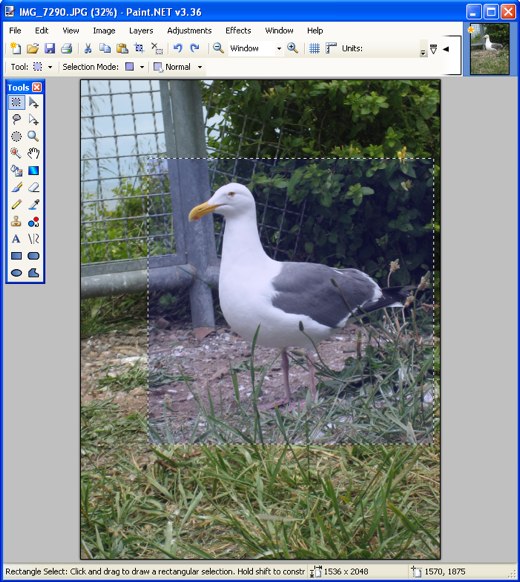Click the Zoom In magnifier button
This screenshot has width=520, height=582.
click(x=292, y=48)
